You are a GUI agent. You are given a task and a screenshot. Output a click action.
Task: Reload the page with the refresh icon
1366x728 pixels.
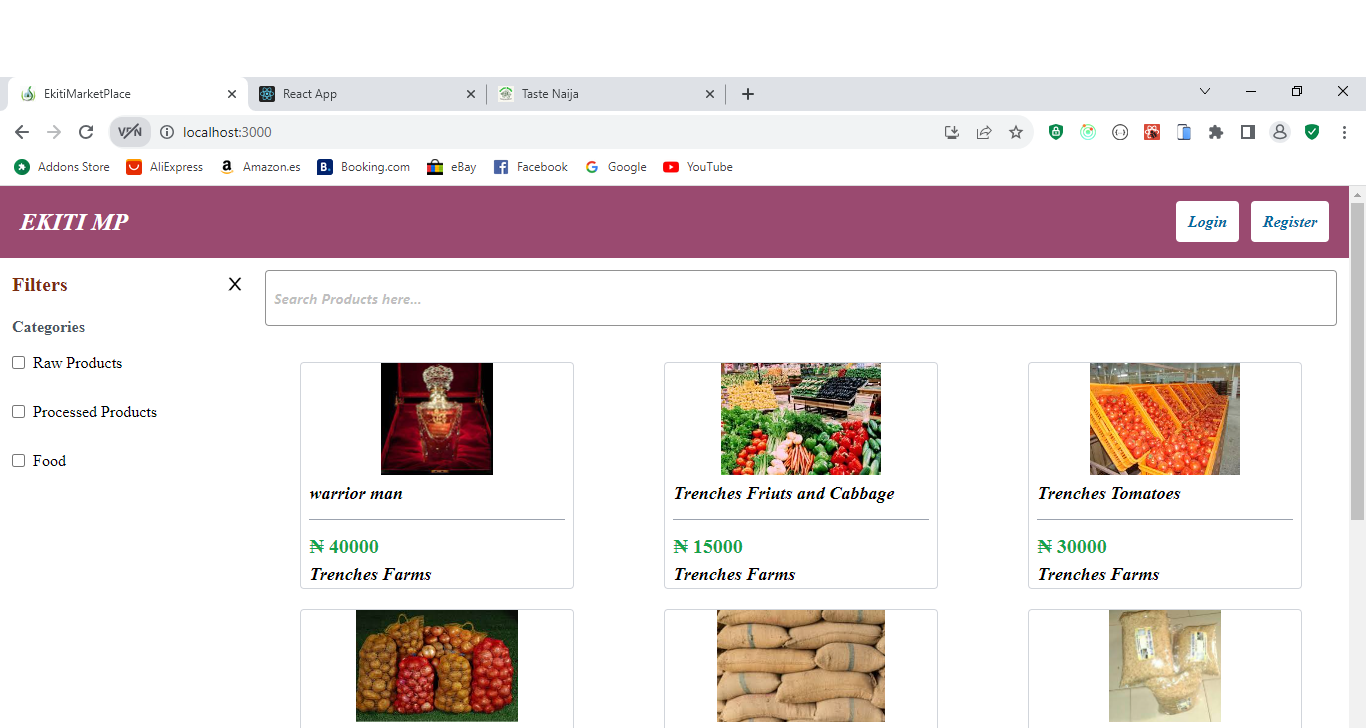coord(86,132)
